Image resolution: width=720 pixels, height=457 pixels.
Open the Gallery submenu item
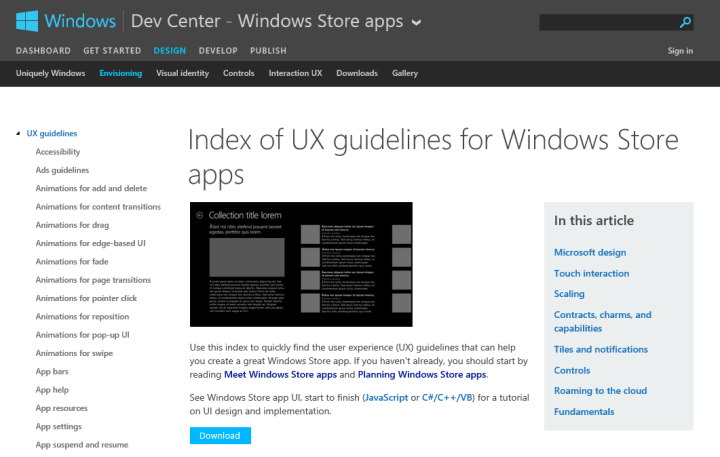(x=405, y=73)
